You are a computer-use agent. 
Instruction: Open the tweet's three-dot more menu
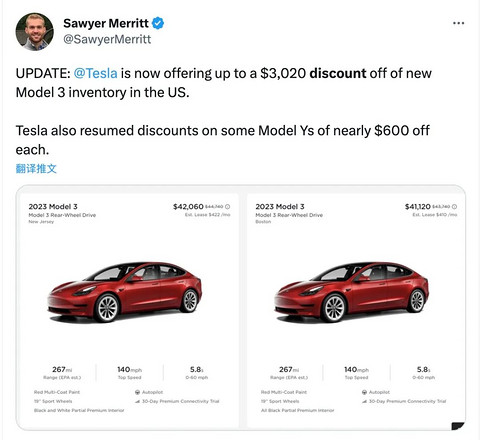[x=459, y=23]
